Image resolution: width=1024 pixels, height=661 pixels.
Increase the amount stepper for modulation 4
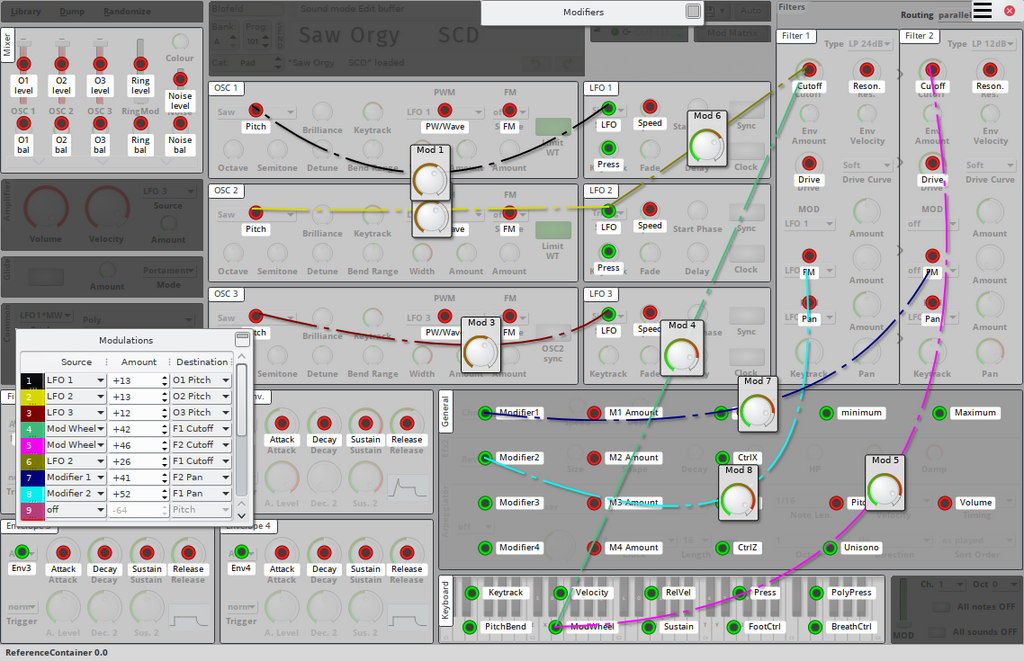[x=164, y=426]
